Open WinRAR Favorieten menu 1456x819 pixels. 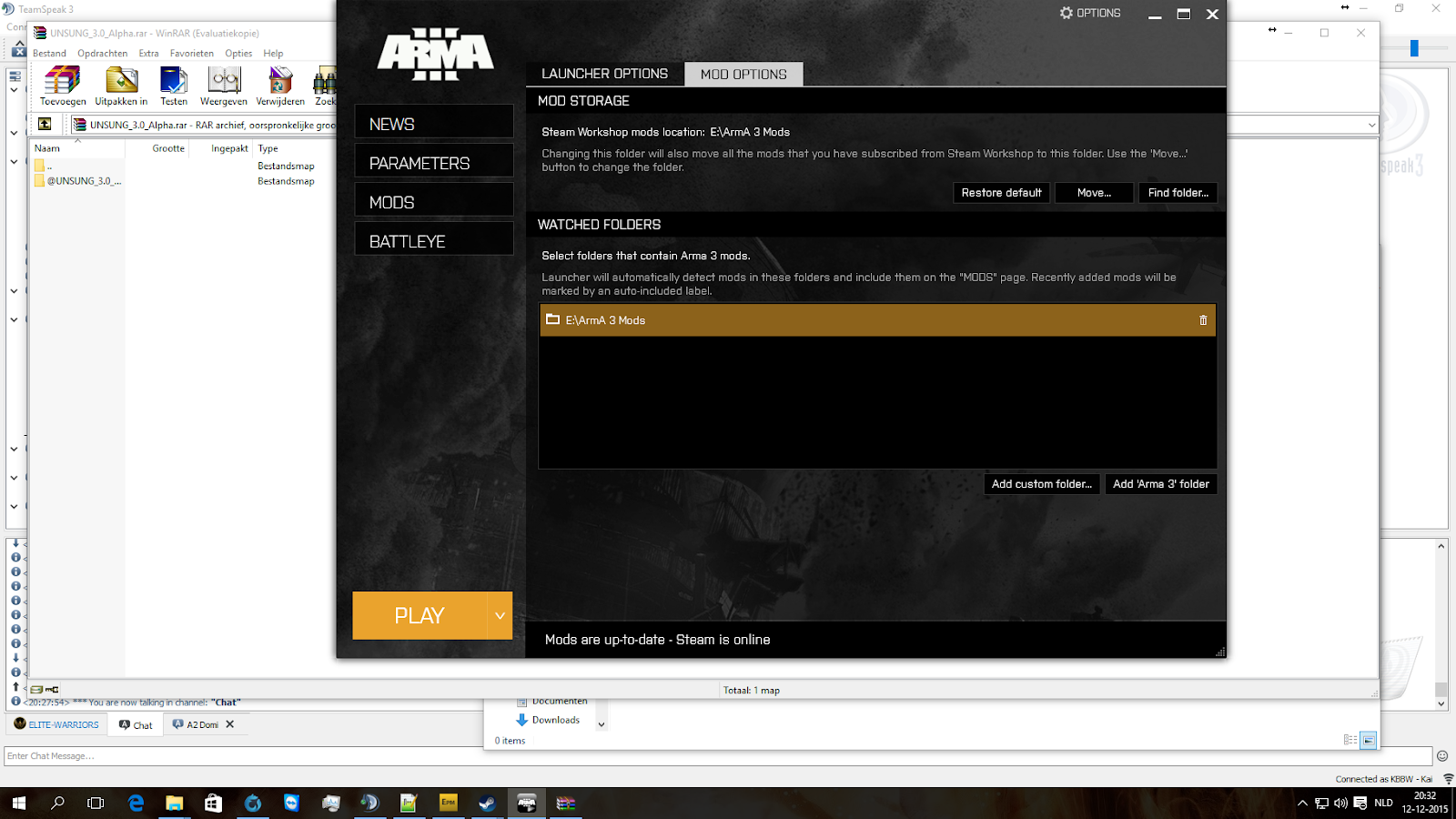[192, 53]
